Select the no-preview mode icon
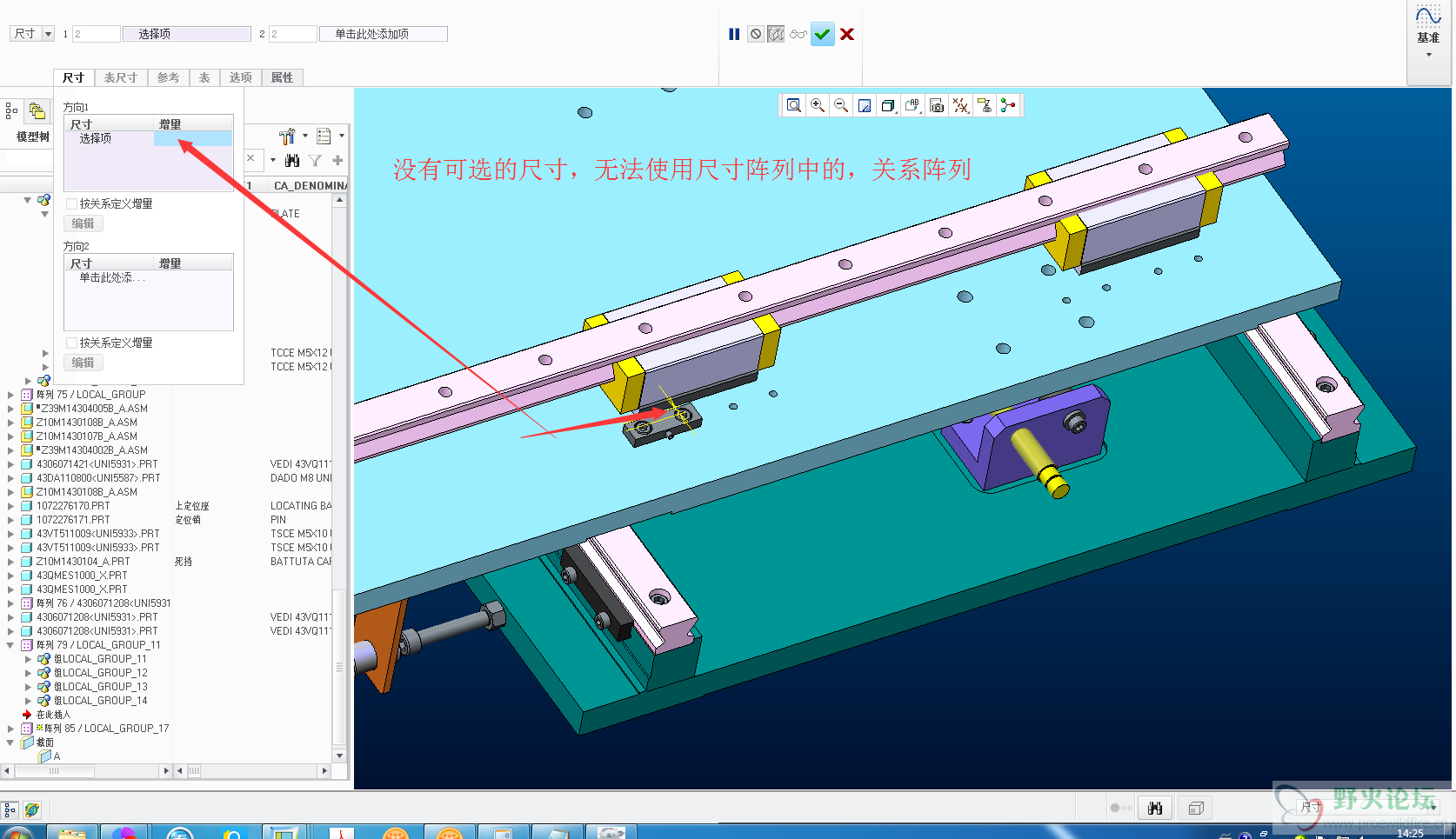 pos(756,34)
